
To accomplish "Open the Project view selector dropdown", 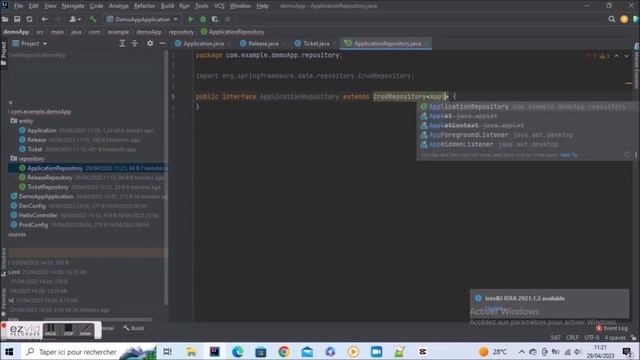I will (30, 43).
